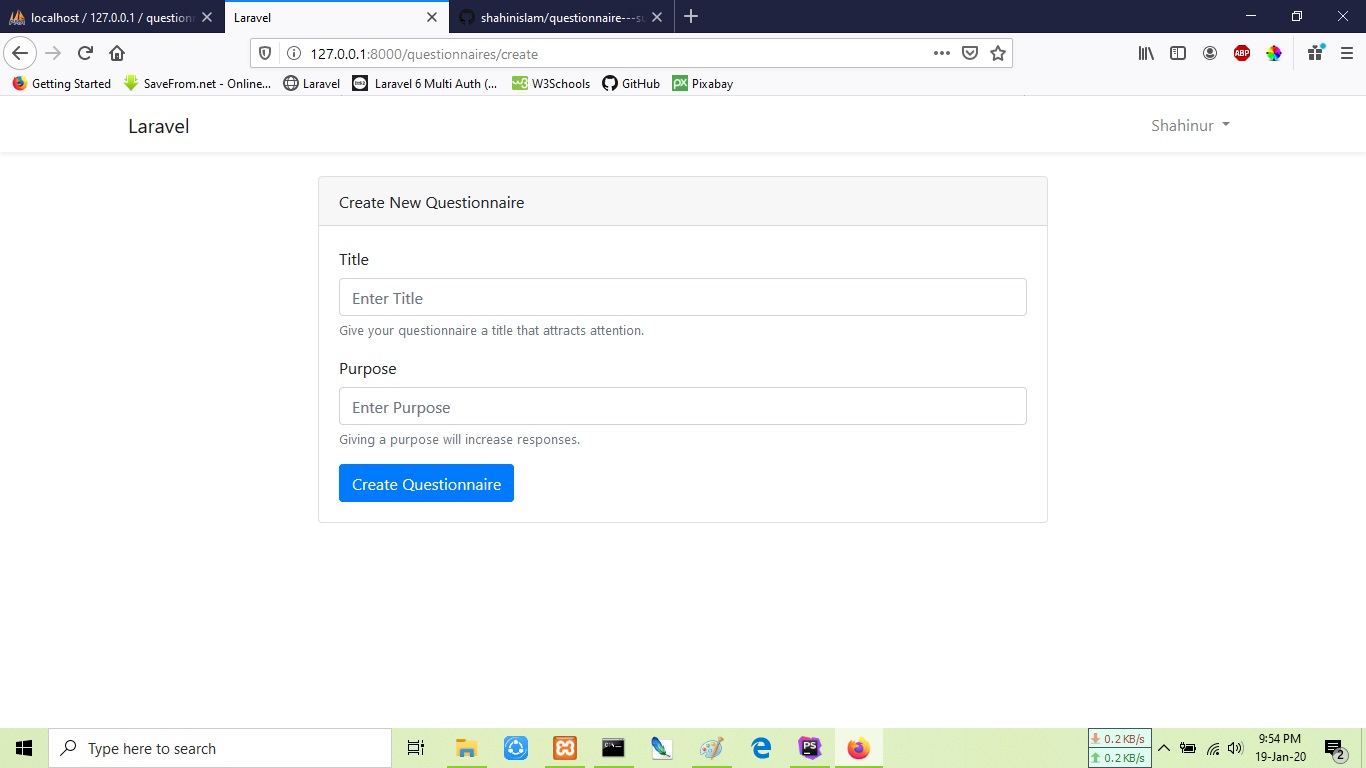Click the Adblock Plus extension icon
Screen dimensions: 1366x768
coord(1241,53)
